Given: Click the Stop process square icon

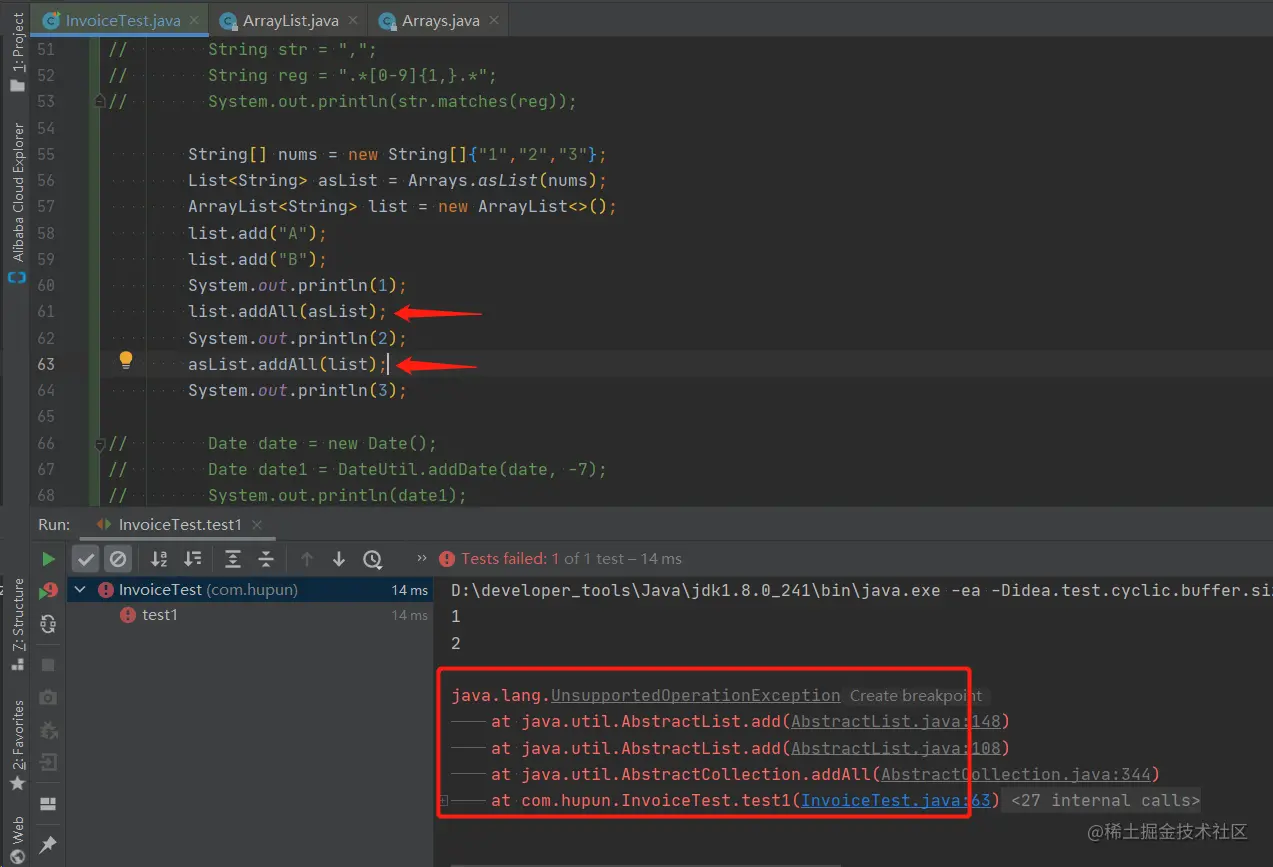Looking at the screenshot, I should tap(48, 664).
